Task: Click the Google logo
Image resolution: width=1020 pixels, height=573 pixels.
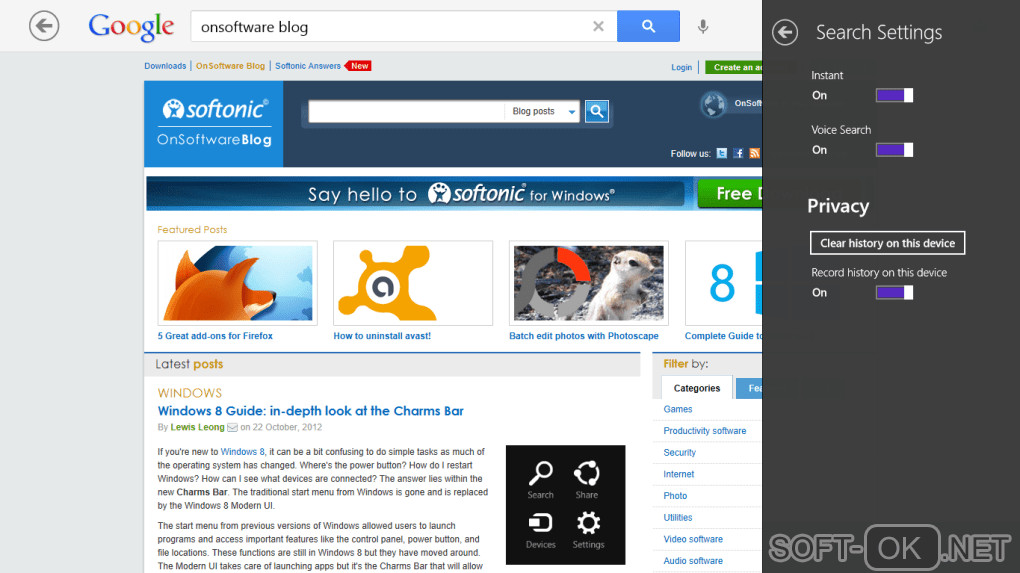Action: click(131, 26)
